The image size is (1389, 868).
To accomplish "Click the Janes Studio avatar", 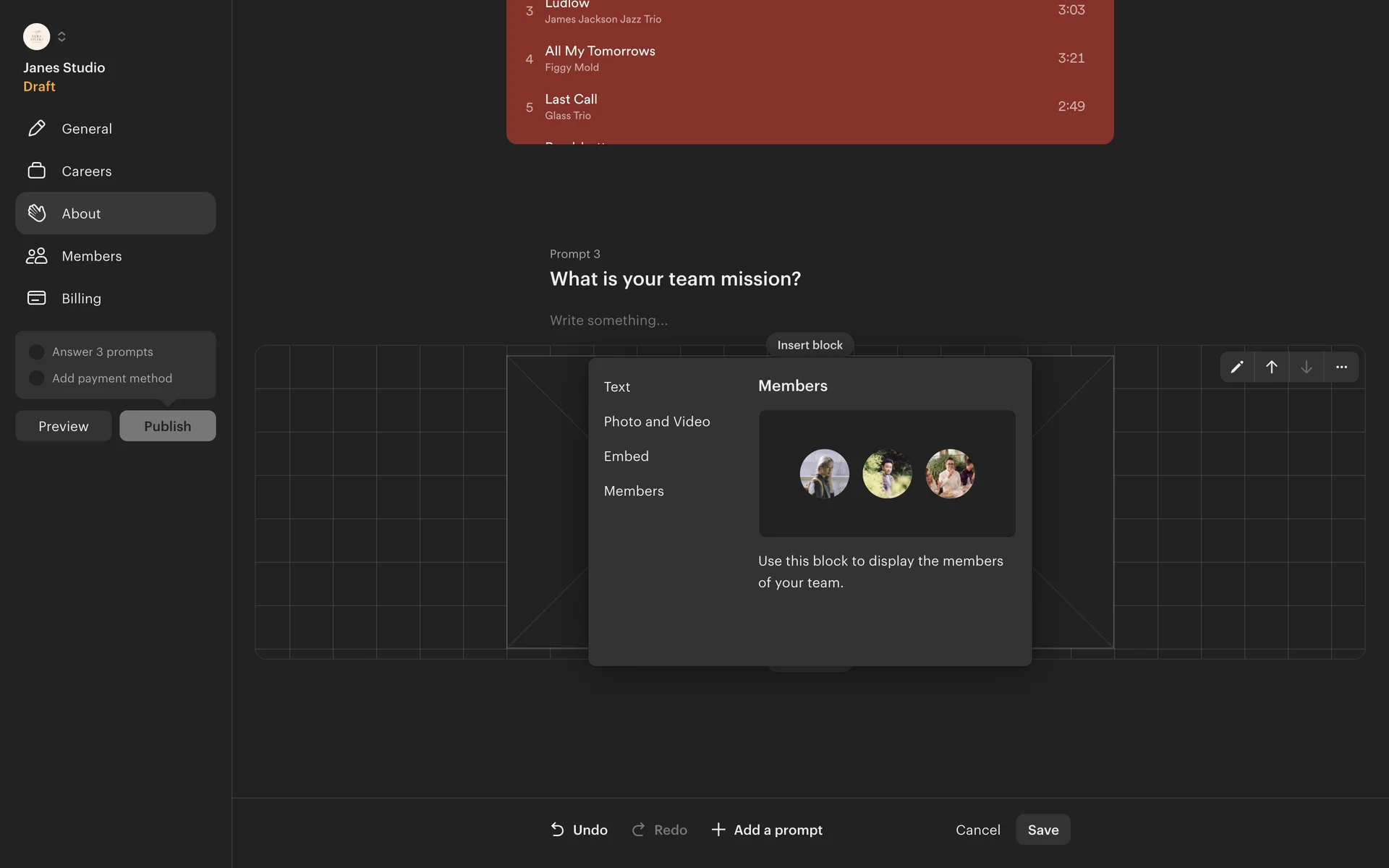I will coord(36,36).
